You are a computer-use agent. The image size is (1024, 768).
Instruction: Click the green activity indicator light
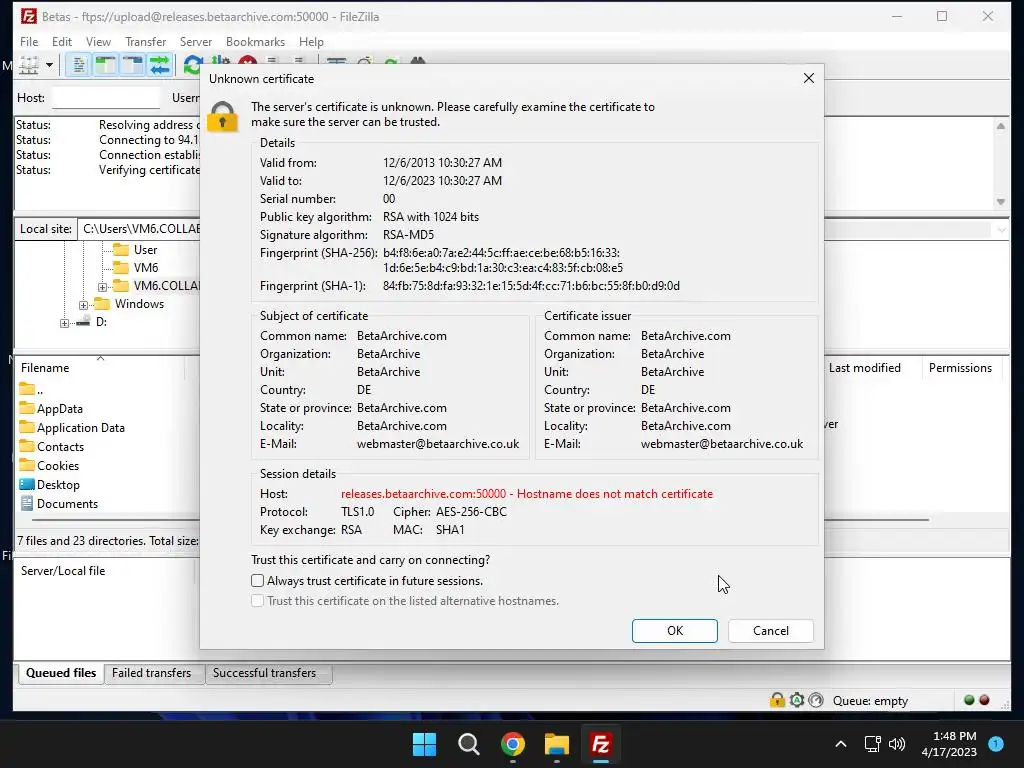pos(969,700)
